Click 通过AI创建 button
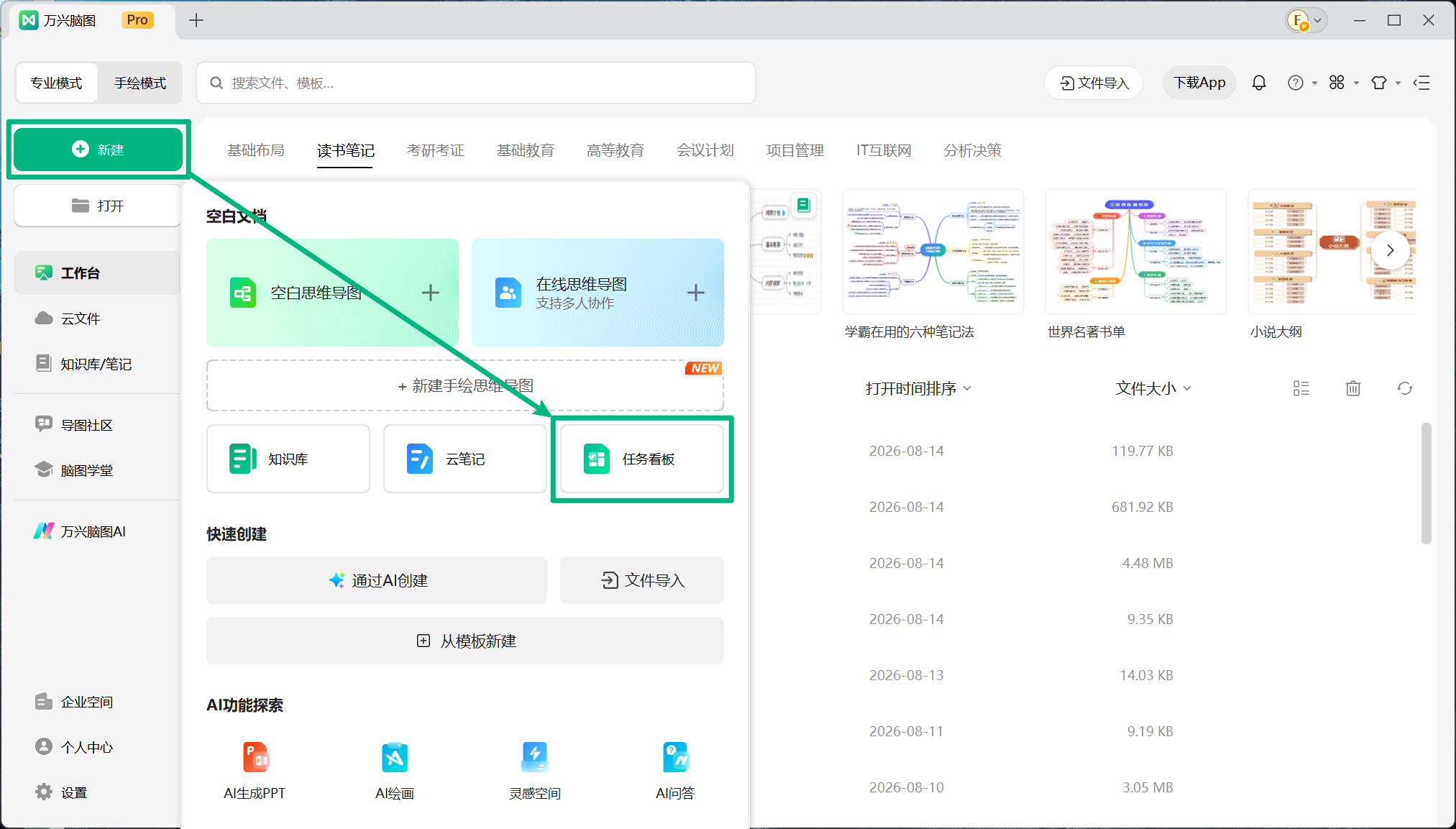The height and width of the screenshot is (829, 1456). pyautogui.click(x=377, y=580)
